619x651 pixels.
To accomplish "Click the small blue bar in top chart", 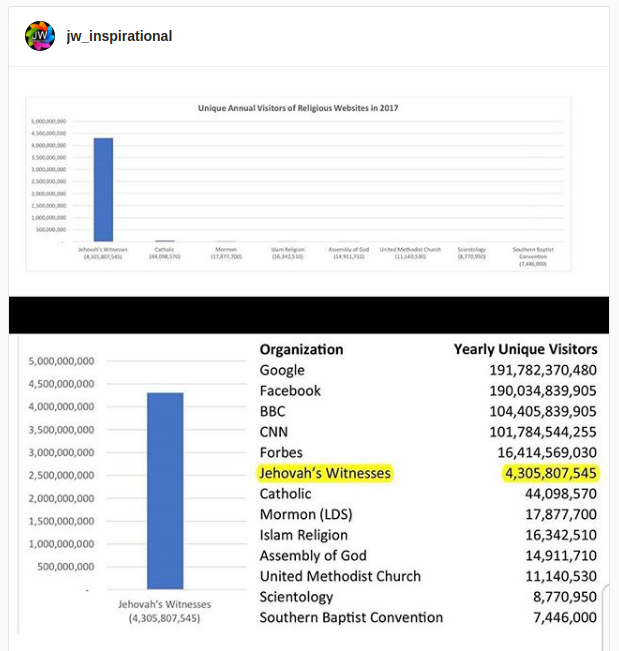I will [x=103, y=189].
